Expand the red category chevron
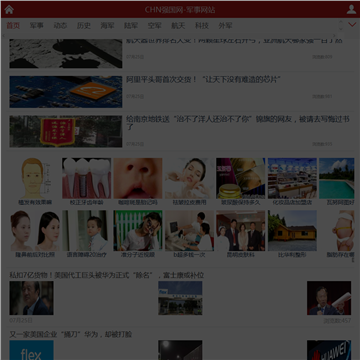The height and width of the screenshot is (360, 360). click(x=352, y=25)
